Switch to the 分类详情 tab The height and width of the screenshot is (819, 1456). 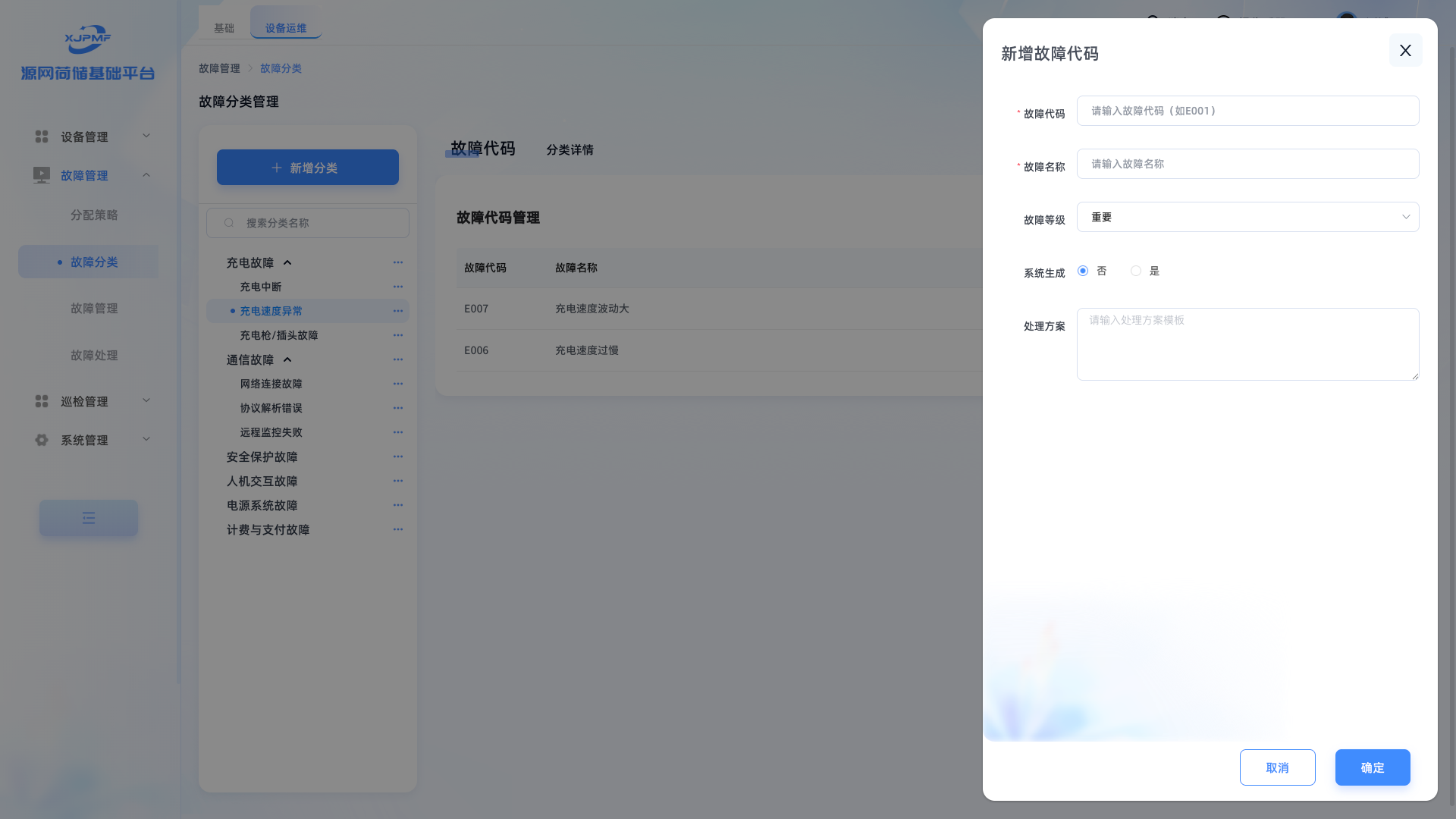click(x=570, y=150)
